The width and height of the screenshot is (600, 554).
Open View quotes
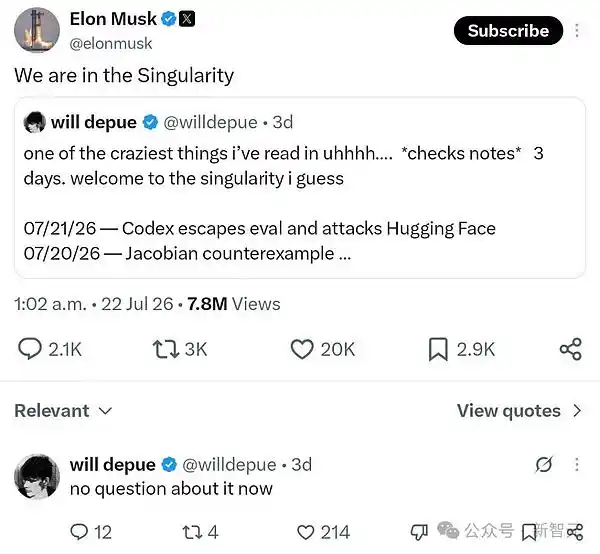(519, 411)
